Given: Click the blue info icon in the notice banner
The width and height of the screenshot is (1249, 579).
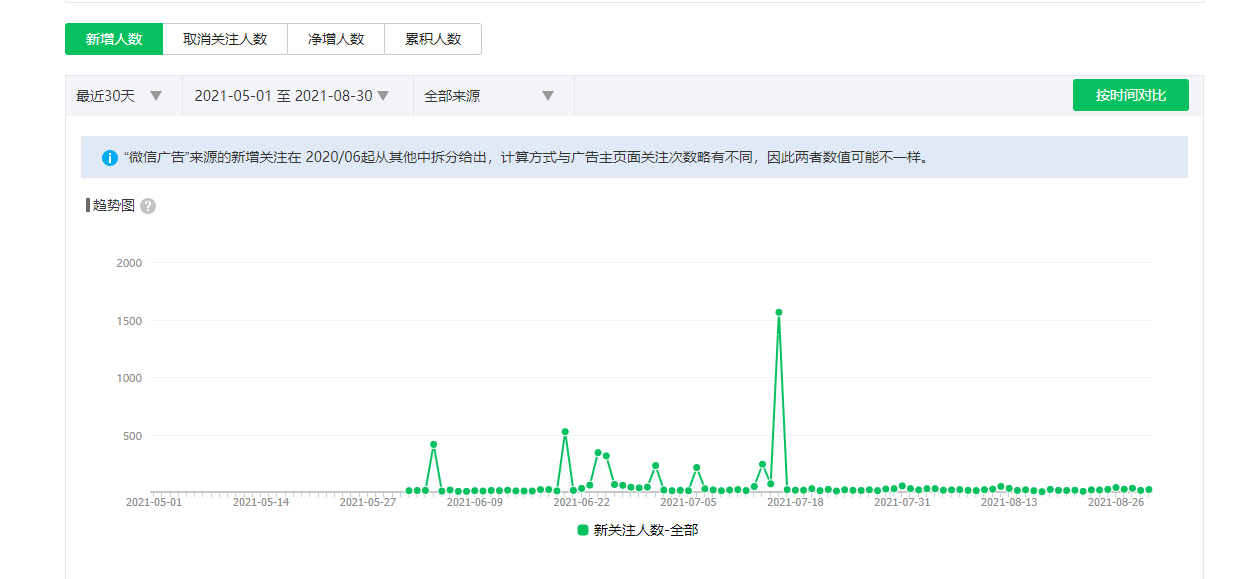Looking at the screenshot, I should pos(110,158).
